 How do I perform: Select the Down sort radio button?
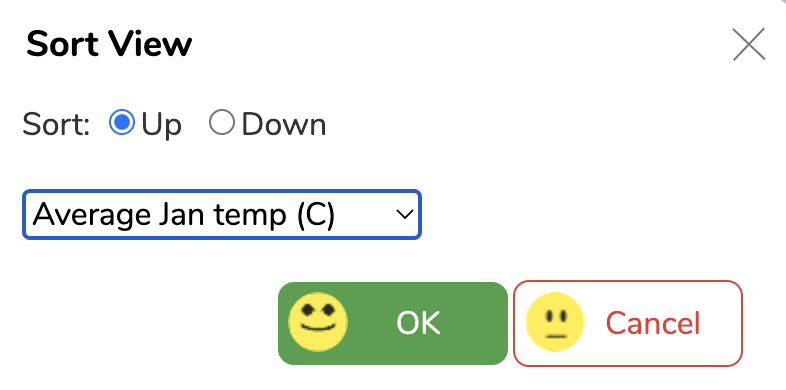[x=222, y=122]
